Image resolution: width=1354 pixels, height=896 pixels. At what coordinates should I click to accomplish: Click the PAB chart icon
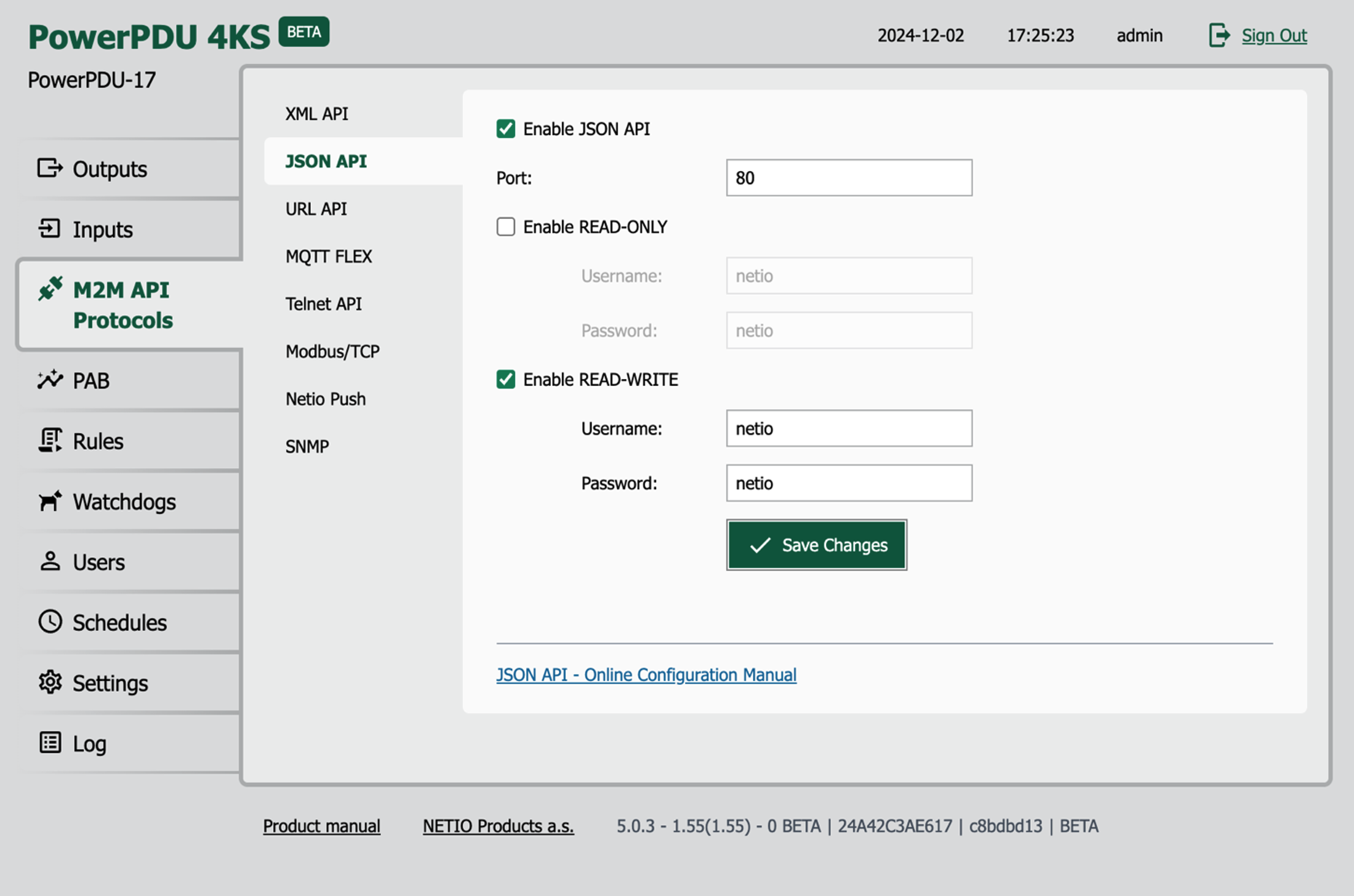tap(50, 379)
